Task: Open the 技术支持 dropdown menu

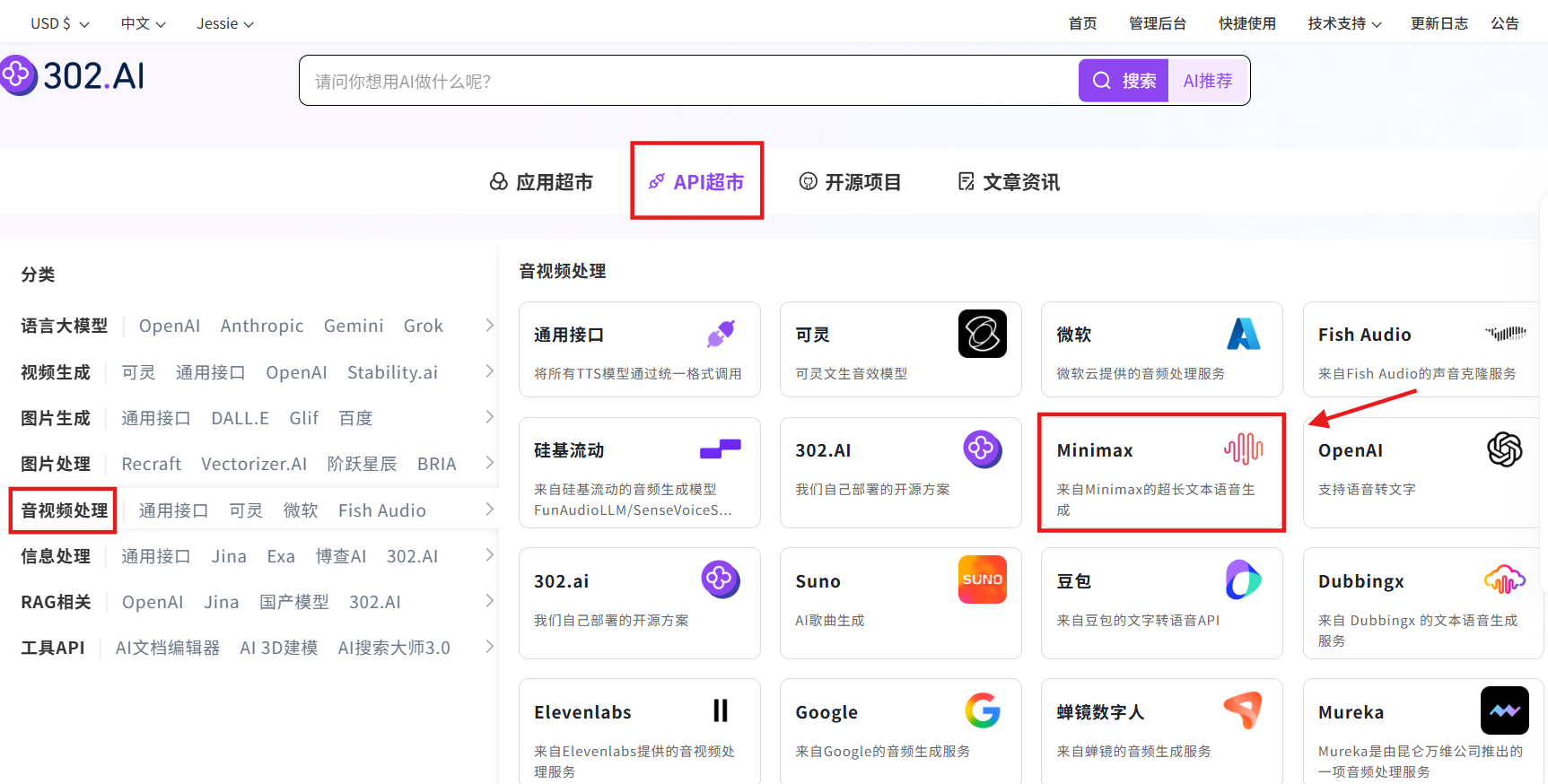Action: [x=1344, y=23]
